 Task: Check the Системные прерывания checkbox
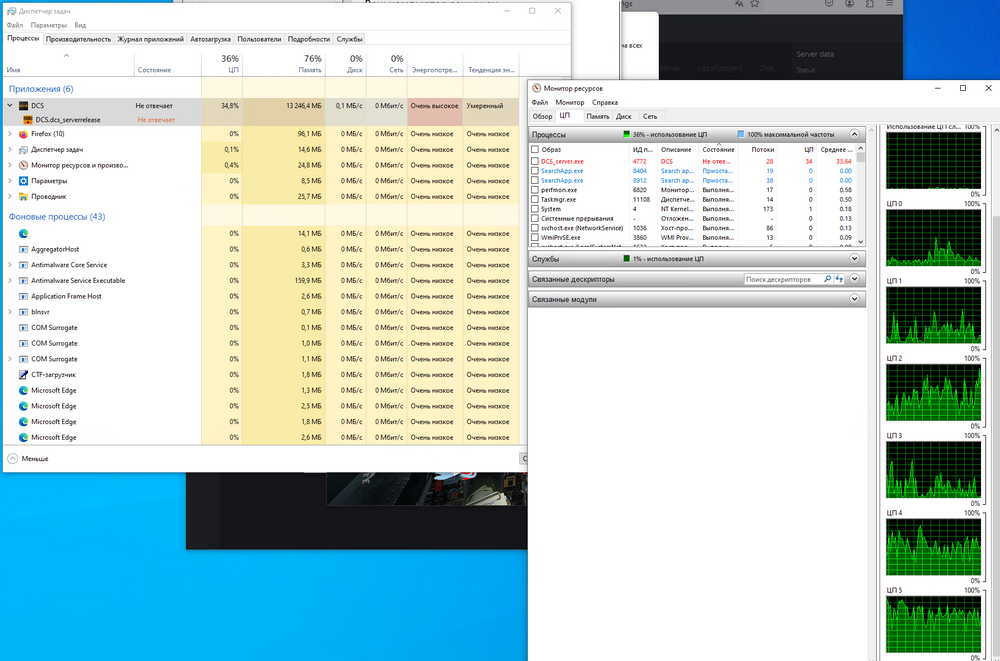535,218
